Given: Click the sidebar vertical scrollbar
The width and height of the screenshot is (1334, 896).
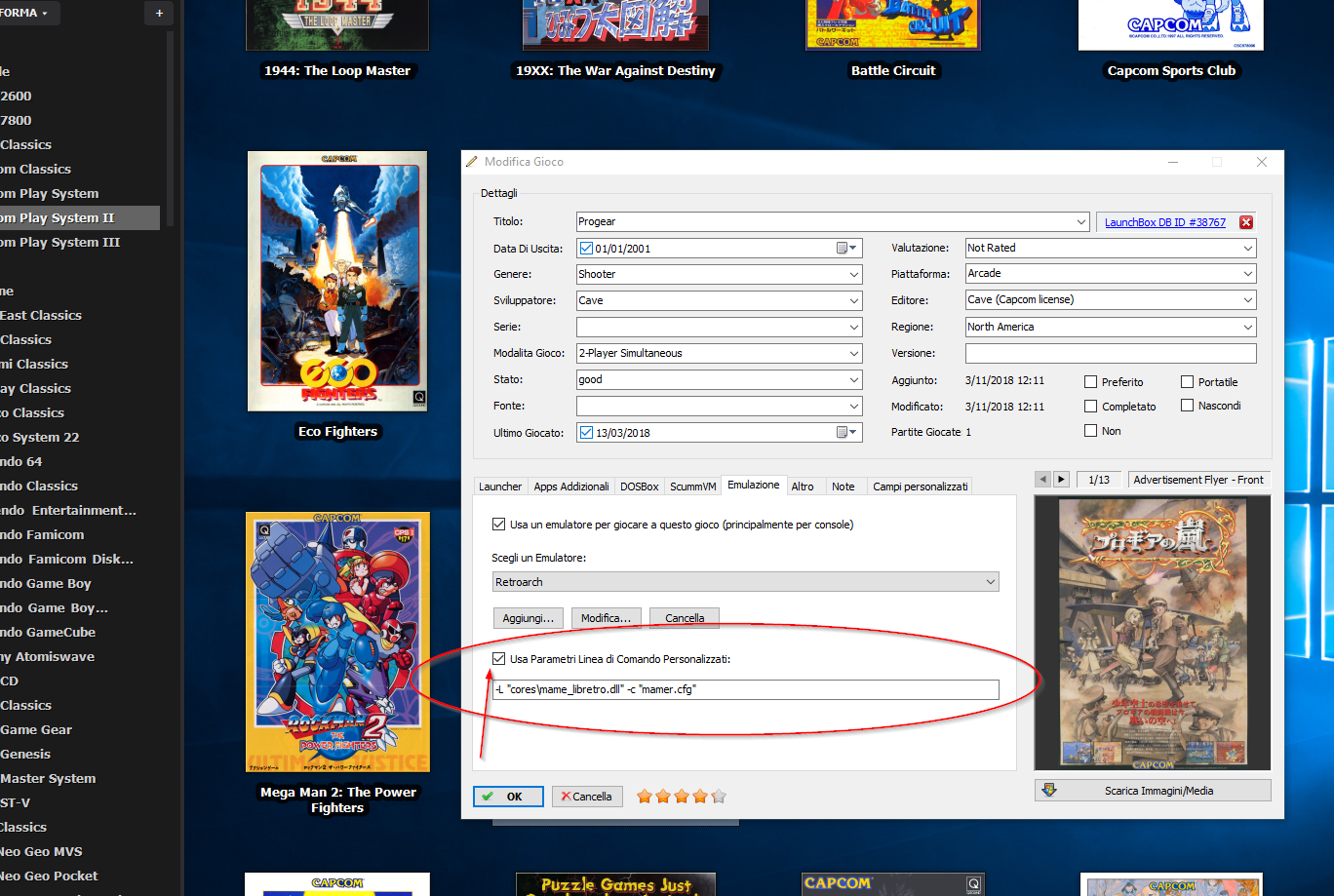Looking at the screenshot, I should (171, 127).
